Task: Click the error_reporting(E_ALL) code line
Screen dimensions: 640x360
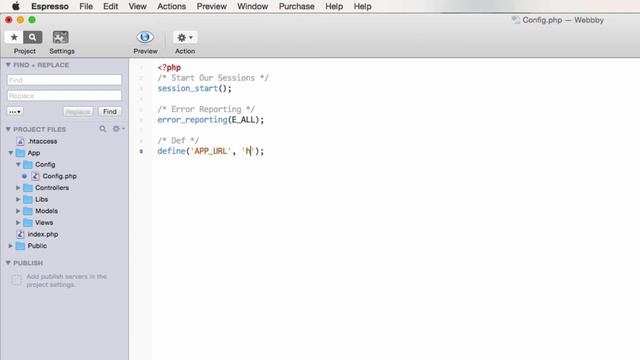Action: [211, 120]
